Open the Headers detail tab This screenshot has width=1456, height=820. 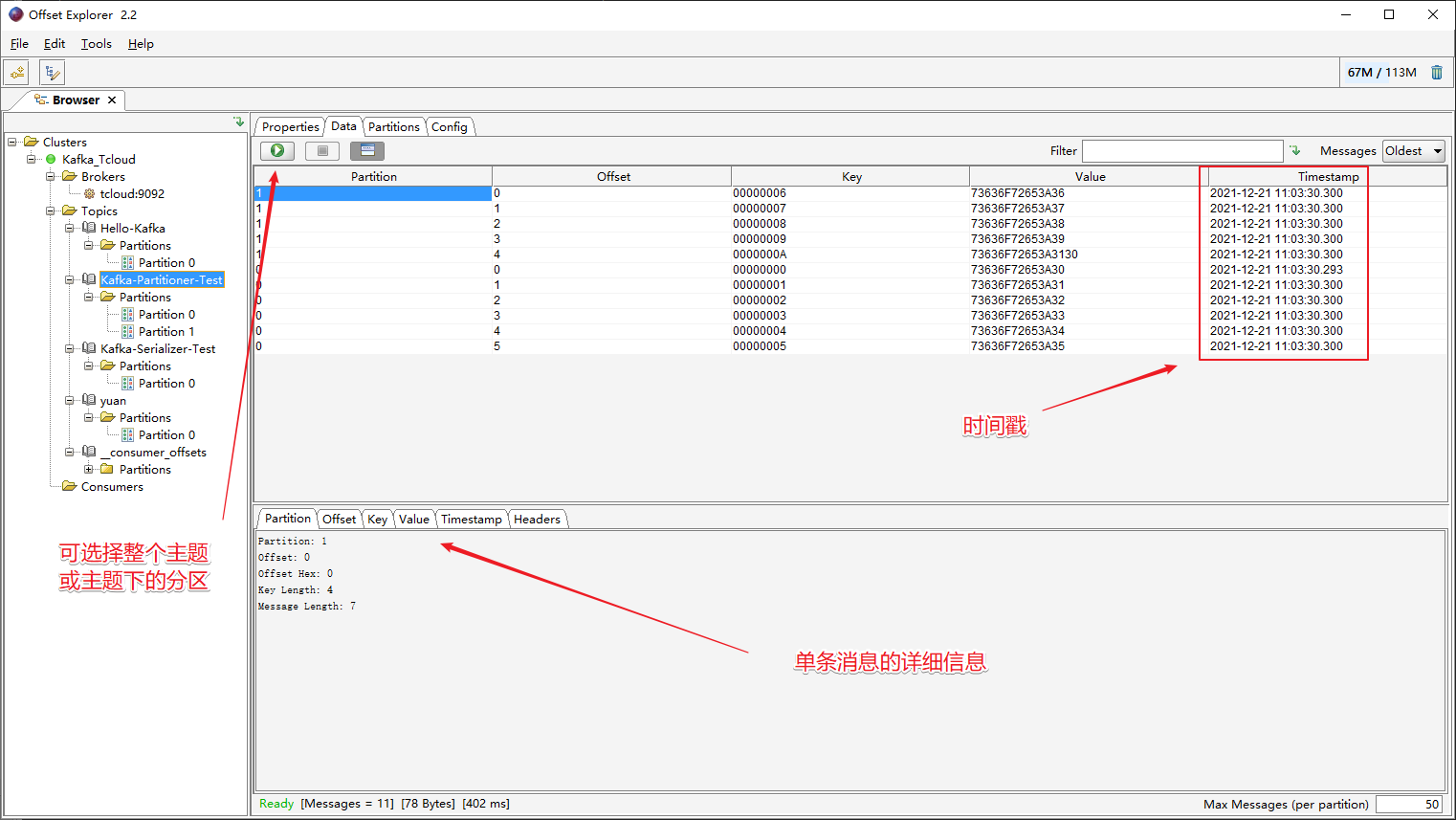[x=537, y=519]
